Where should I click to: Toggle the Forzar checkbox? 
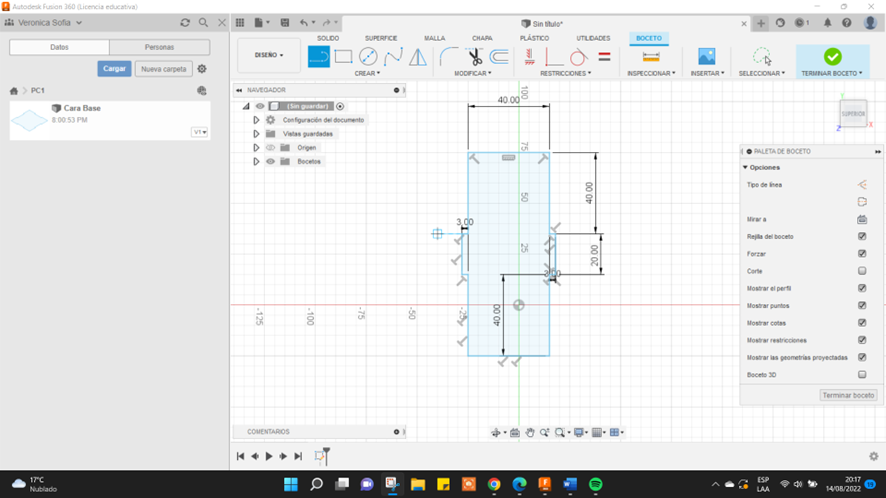(862, 254)
